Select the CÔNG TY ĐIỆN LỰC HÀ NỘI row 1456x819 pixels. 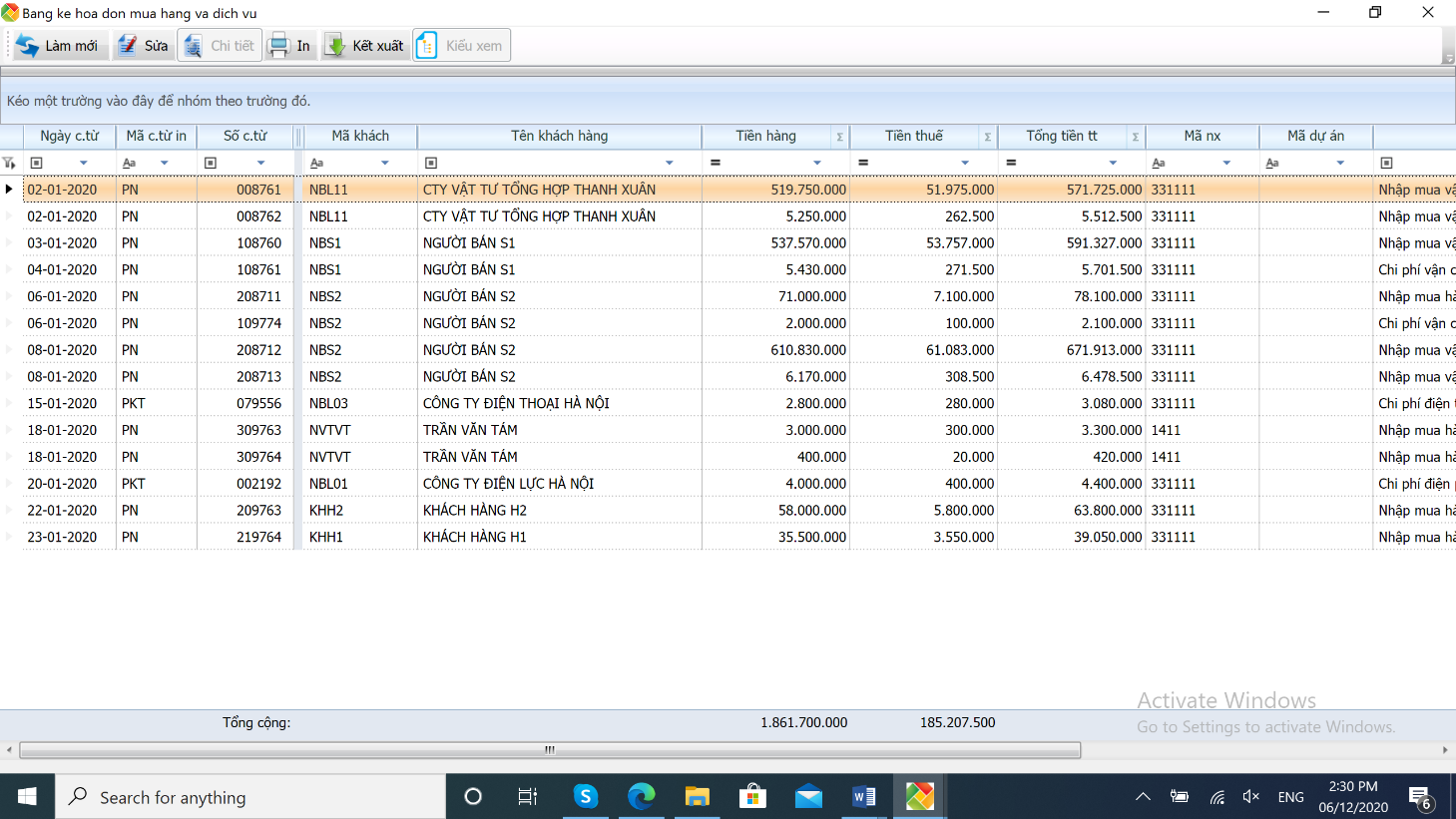[x=508, y=484]
